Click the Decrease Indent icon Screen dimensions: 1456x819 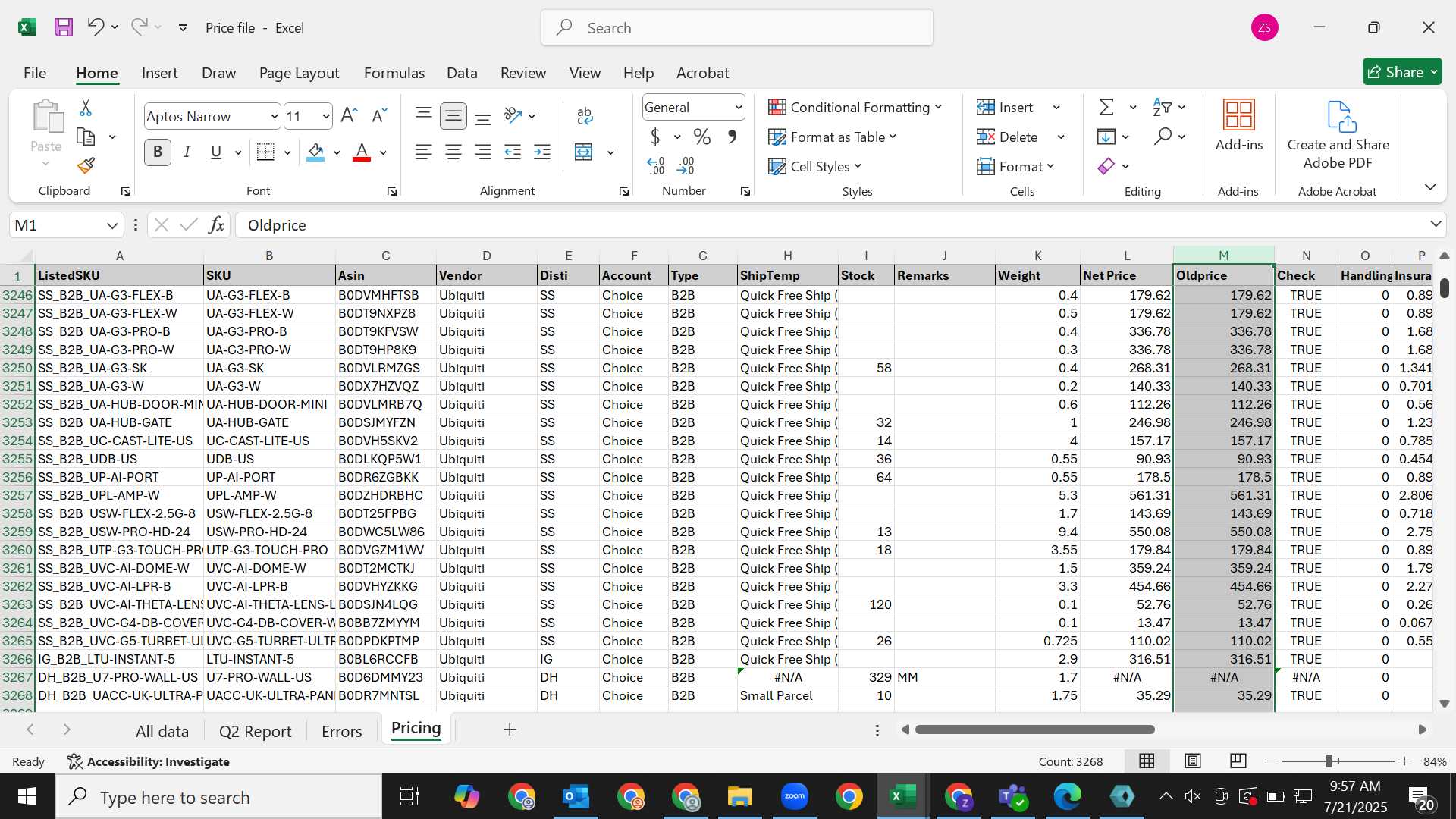pyautogui.click(x=513, y=152)
